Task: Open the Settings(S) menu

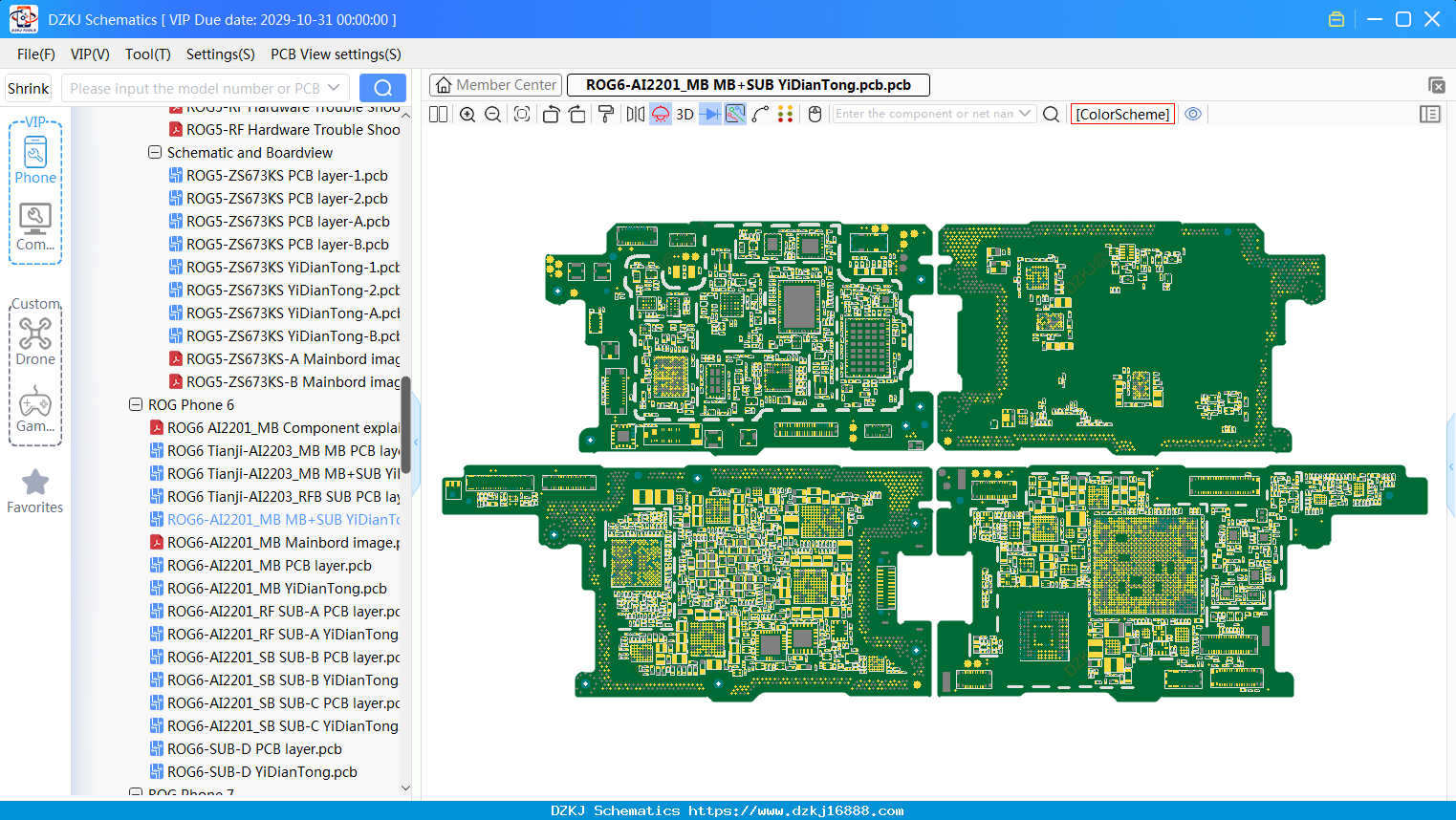Action: click(x=221, y=54)
